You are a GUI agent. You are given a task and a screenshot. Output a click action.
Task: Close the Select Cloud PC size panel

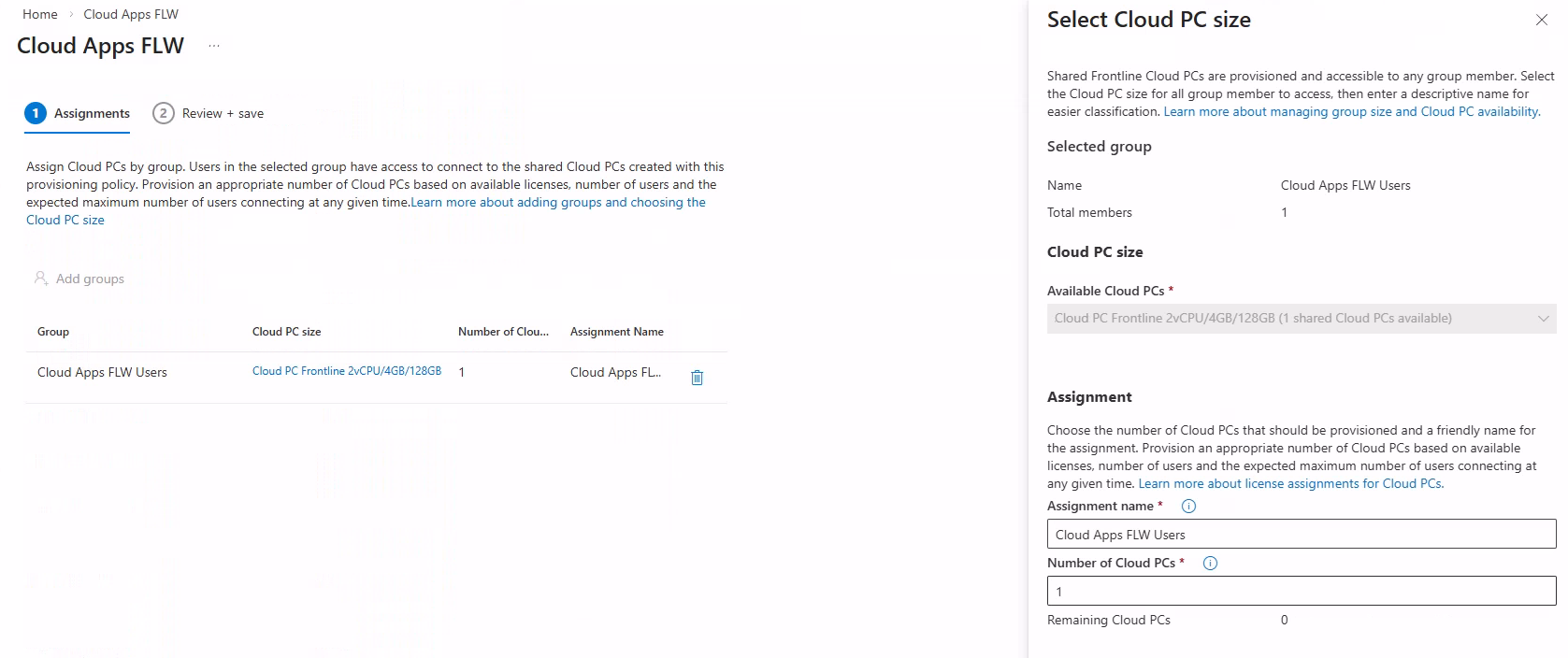1541,20
